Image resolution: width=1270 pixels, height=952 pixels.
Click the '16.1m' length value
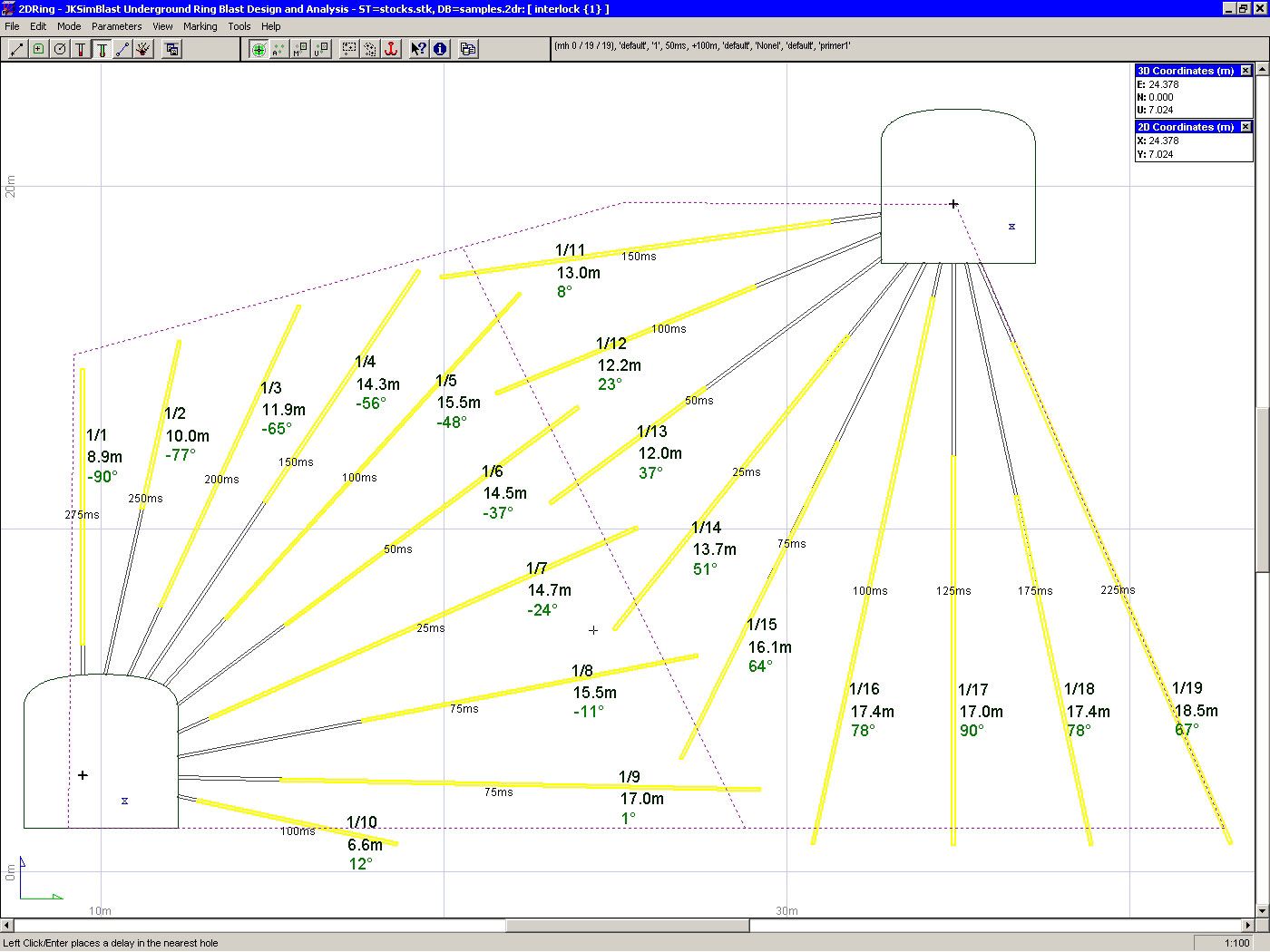coord(770,647)
